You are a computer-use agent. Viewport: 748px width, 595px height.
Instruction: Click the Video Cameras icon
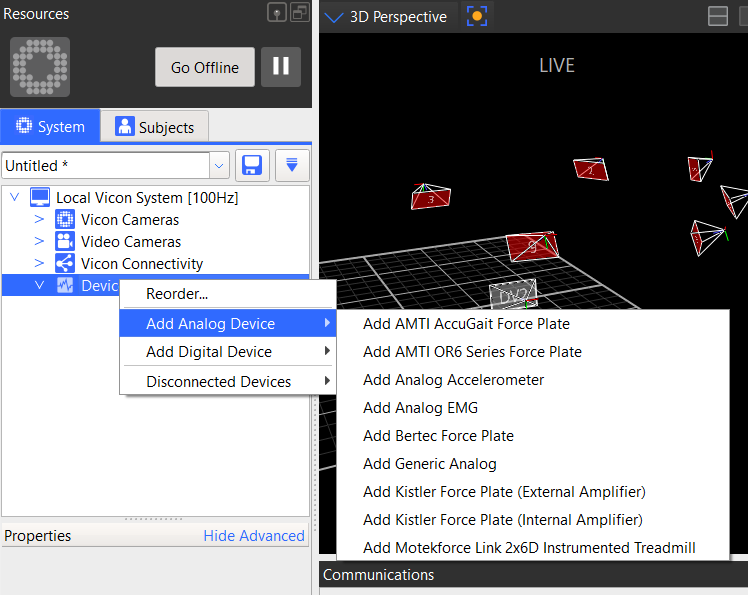(x=65, y=241)
